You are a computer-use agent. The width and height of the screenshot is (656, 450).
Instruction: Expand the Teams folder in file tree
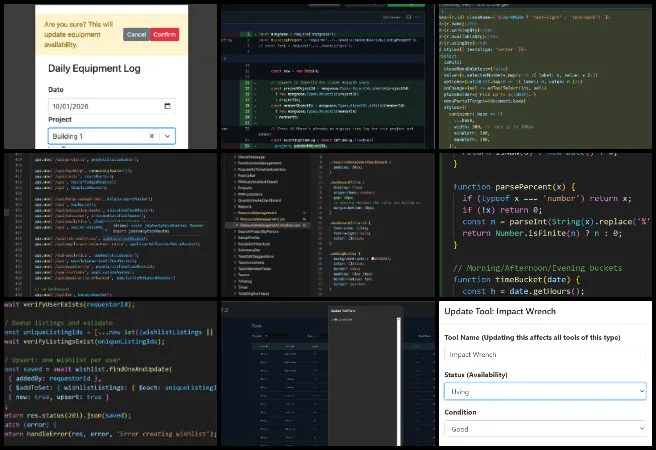pos(243,275)
